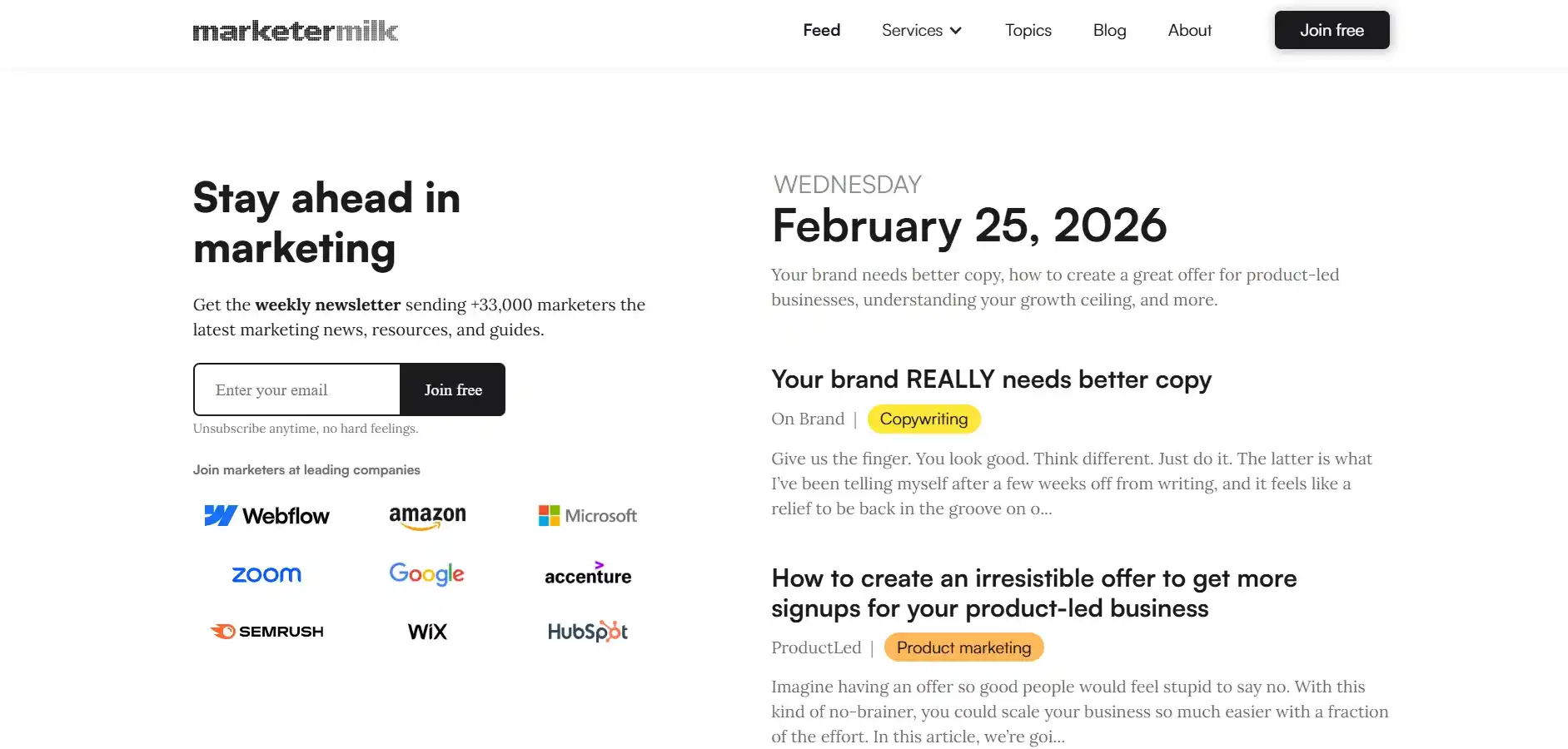This screenshot has height=749, width=1568.
Task: Expand the Services dropdown menu
Action: click(x=922, y=31)
